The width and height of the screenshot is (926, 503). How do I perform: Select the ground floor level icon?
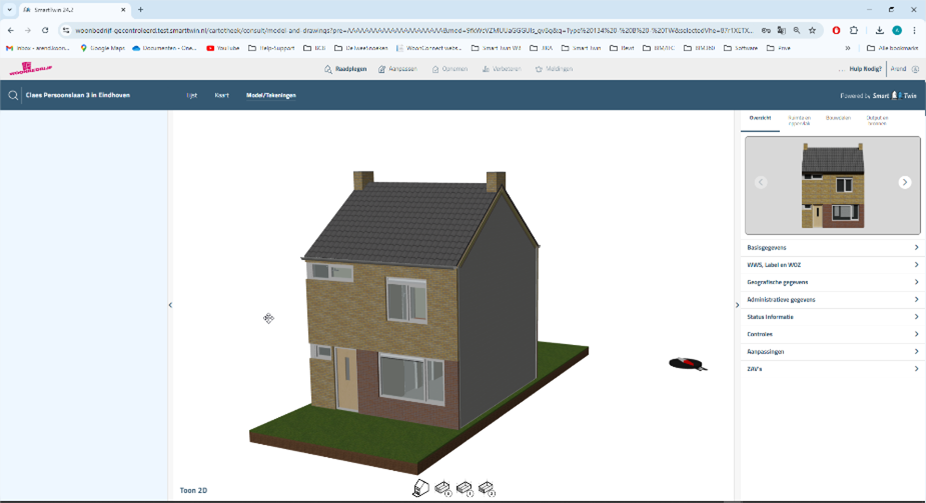pos(443,488)
